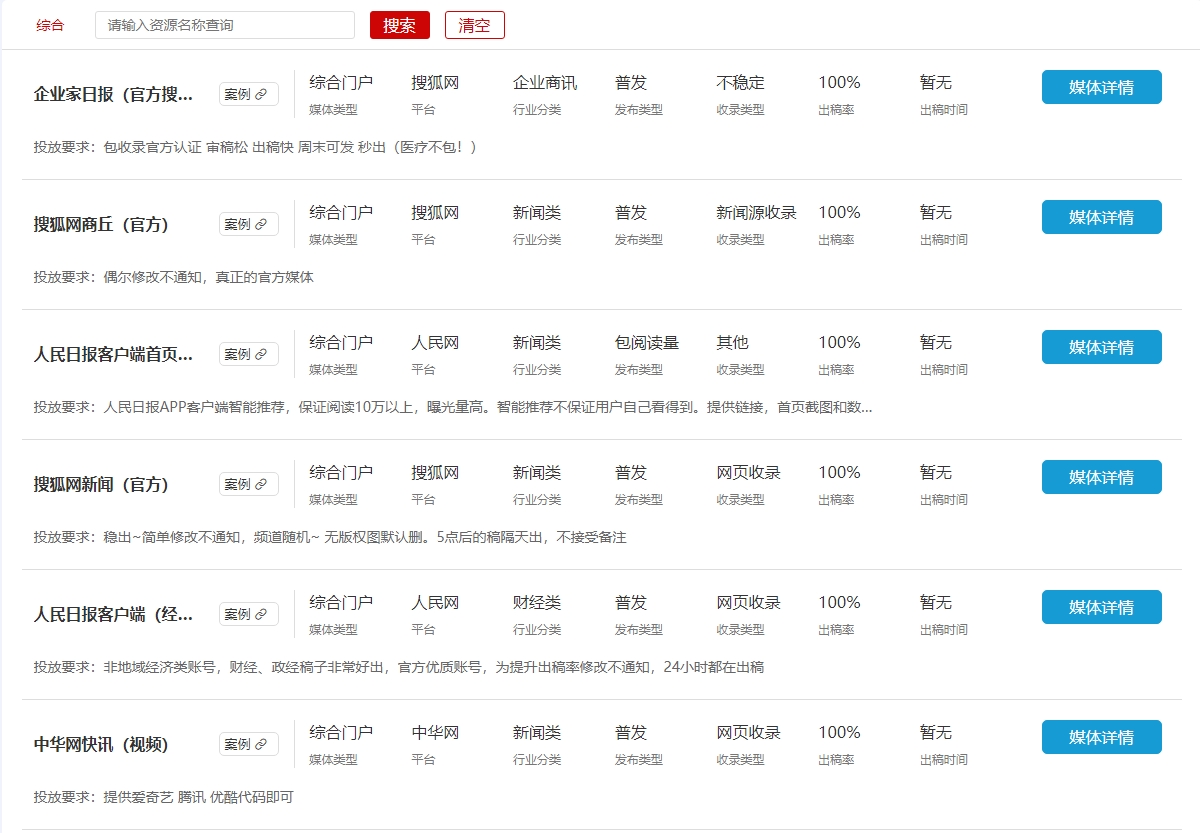The height and width of the screenshot is (833, 1200).
Task: Open 媒体详情 for 企业家日报
Action: pyautogui.click(x=1101, y=87)
